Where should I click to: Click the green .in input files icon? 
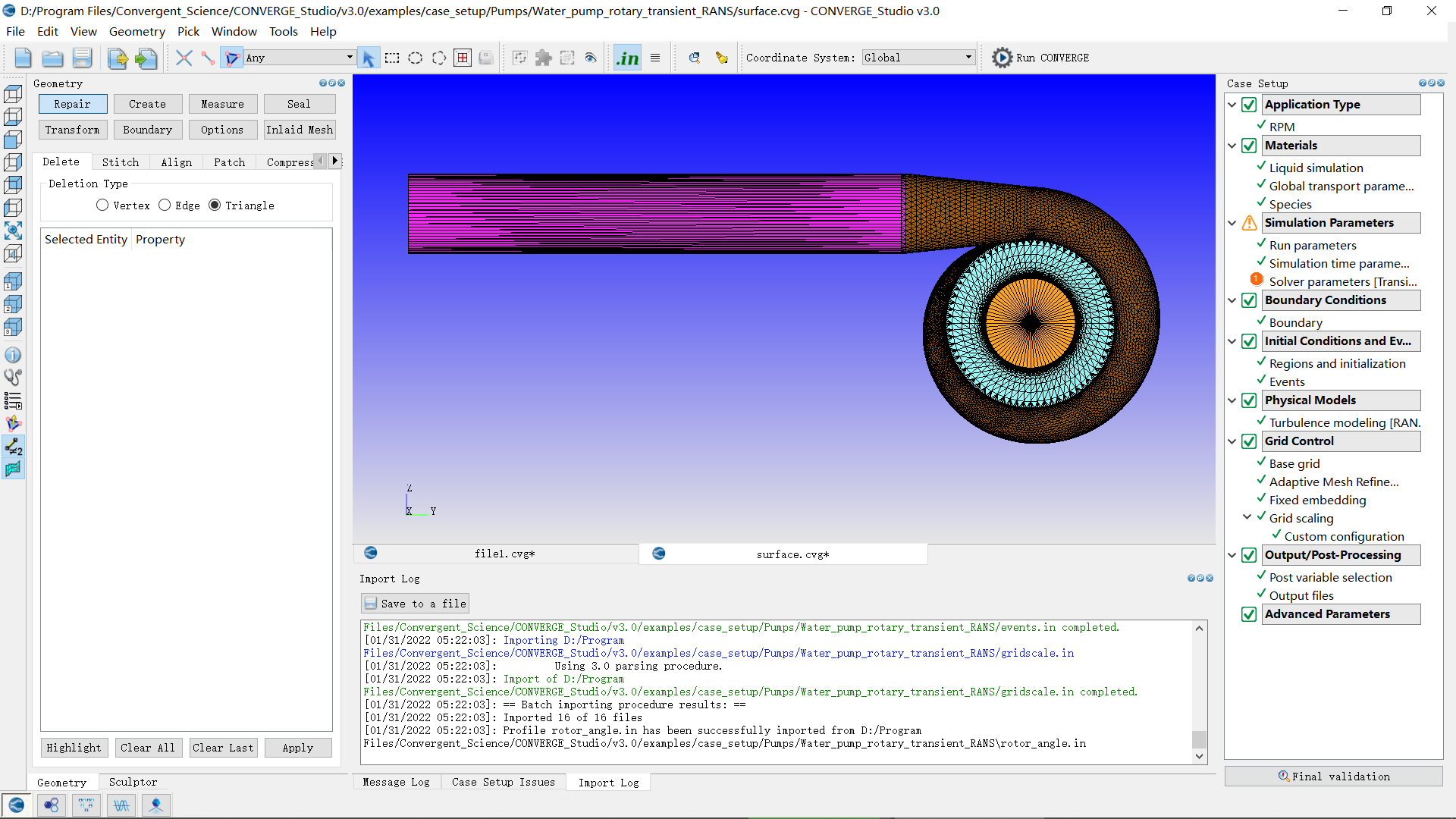tap(628, 58)
